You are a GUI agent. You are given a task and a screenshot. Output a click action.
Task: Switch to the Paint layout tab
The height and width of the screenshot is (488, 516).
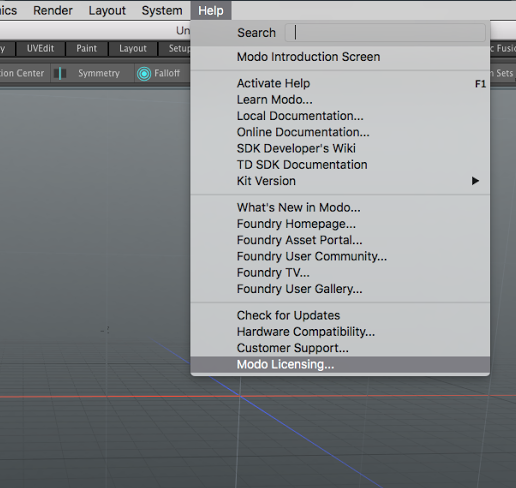86,49
